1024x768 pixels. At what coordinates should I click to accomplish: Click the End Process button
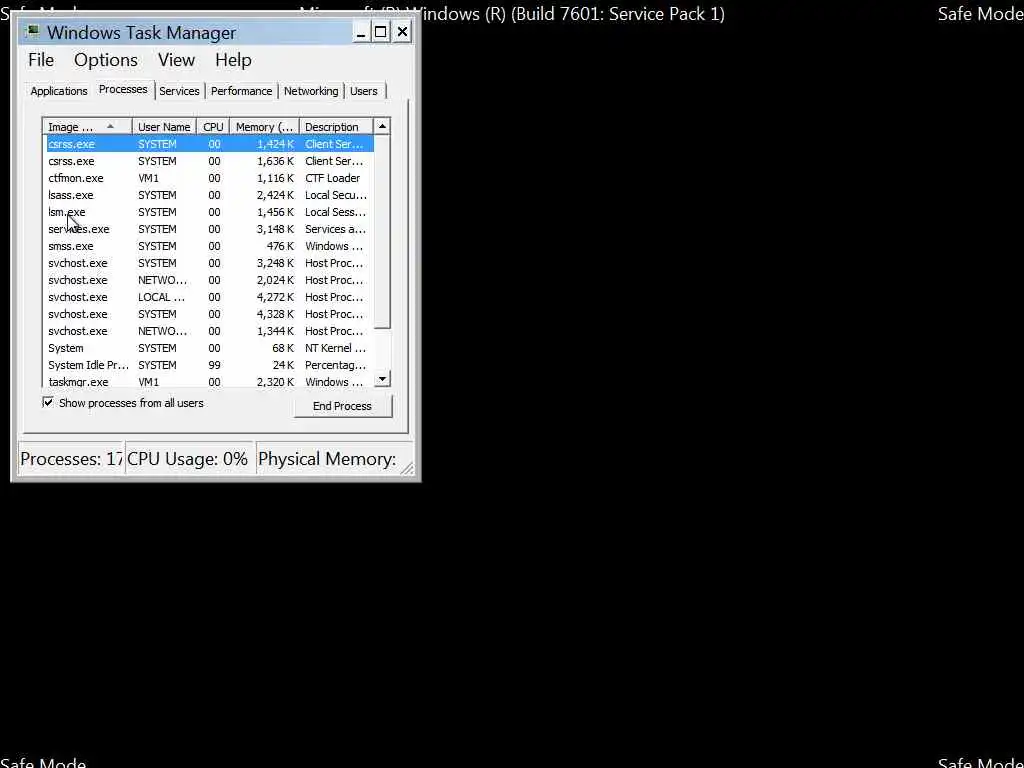click(x=342, y=406)
